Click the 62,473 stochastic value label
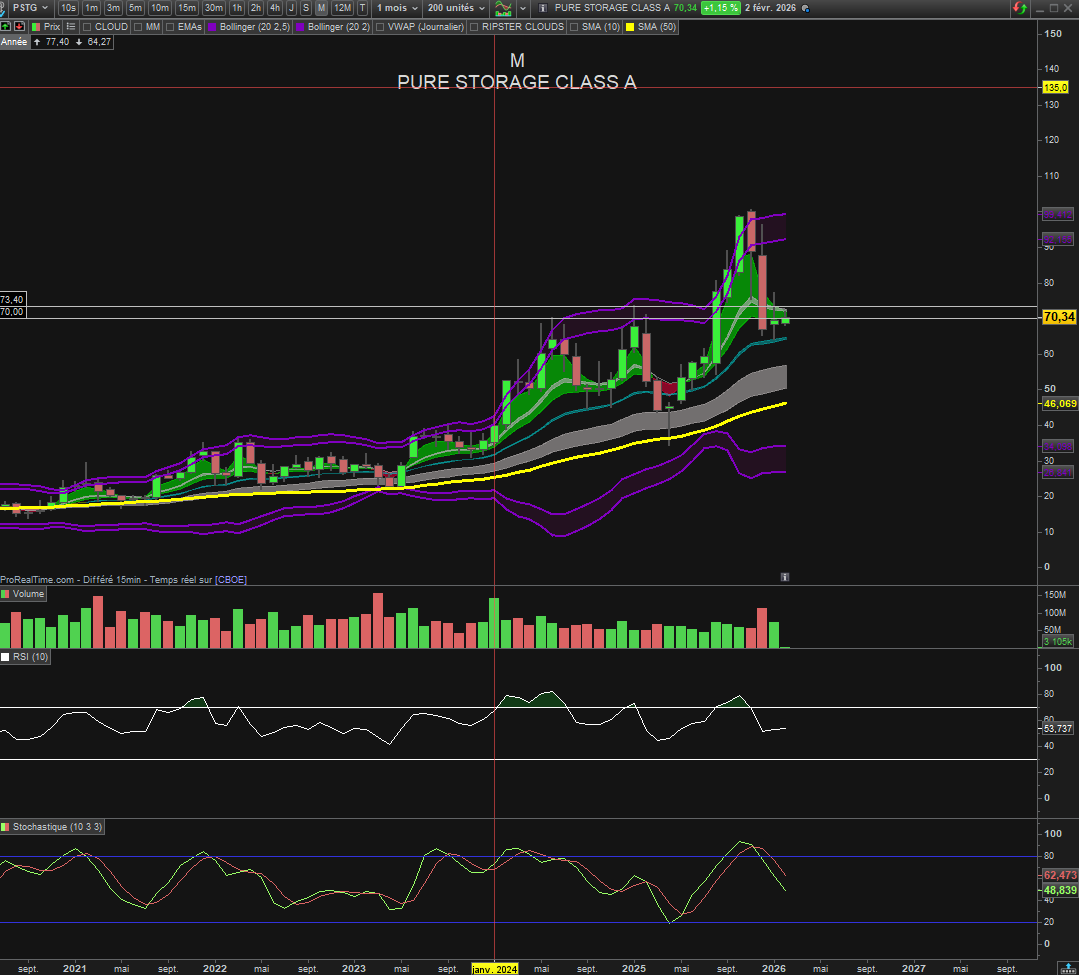This screenshot has height=975, width=1079. [x=1060, y=875]
